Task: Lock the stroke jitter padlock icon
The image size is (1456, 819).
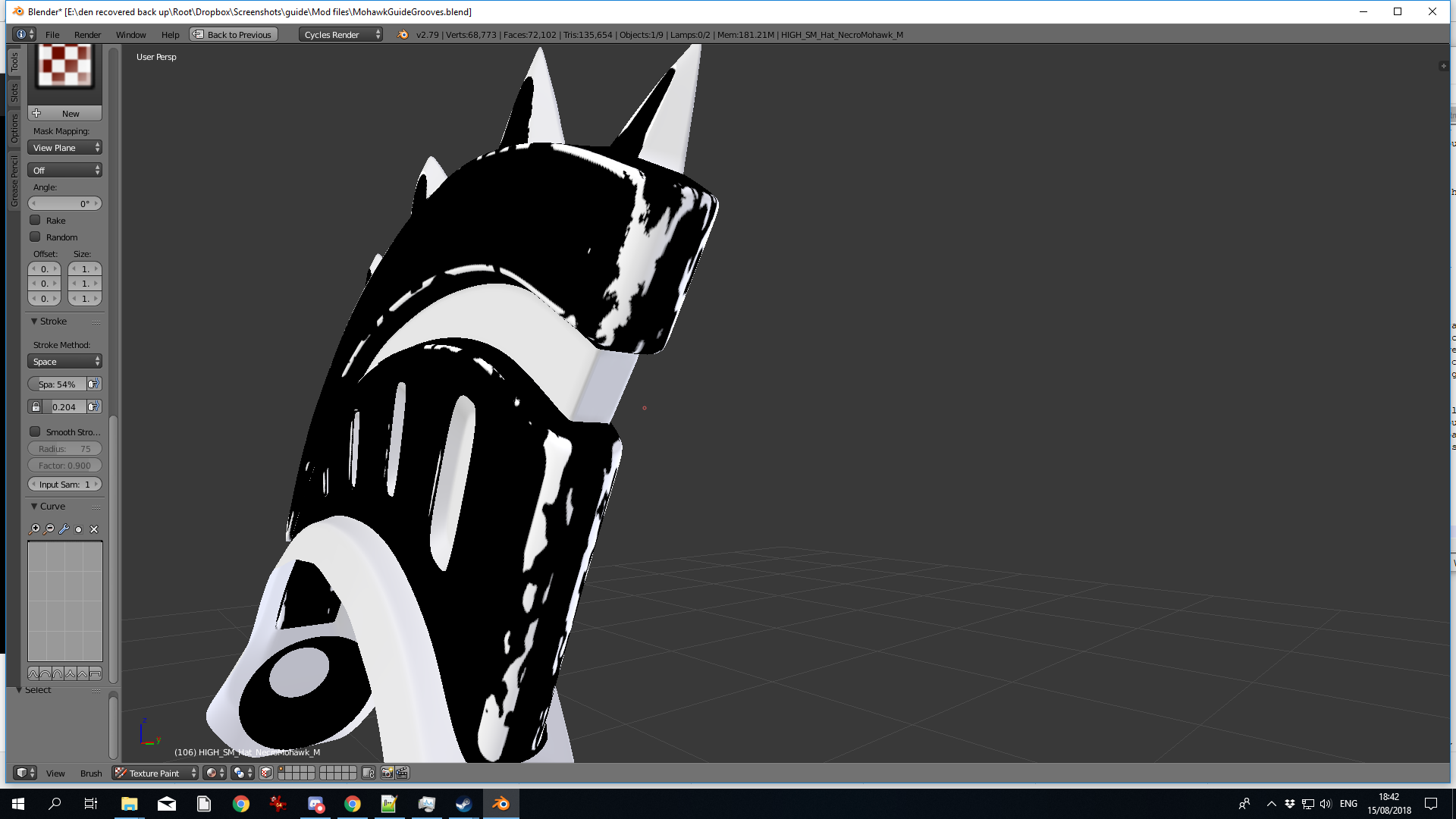Action: tap(35, 407)
